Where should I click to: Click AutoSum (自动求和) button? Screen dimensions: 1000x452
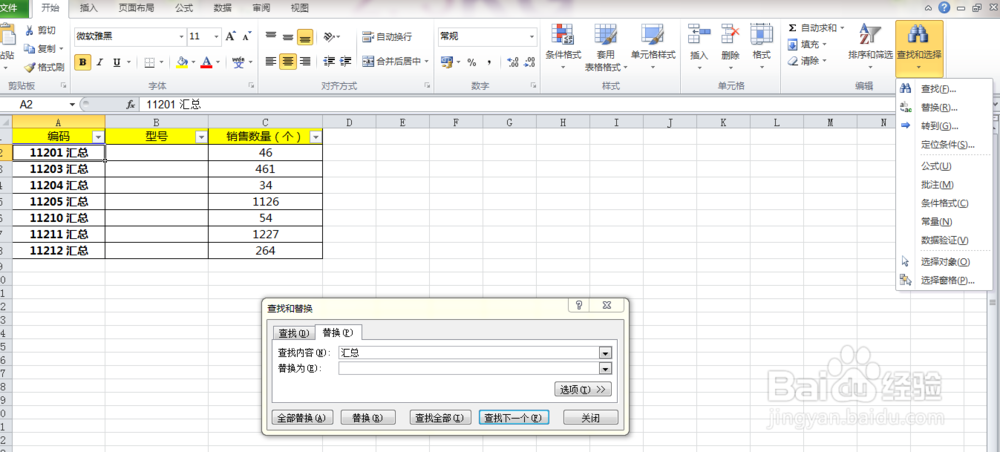tap(811, 28)
